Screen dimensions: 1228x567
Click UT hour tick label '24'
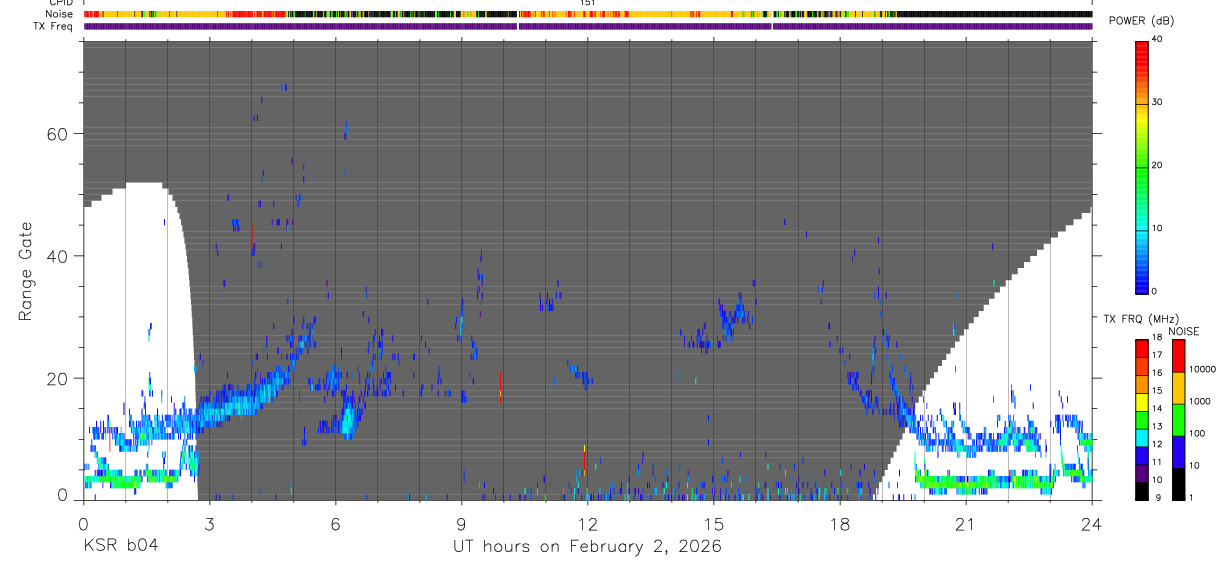click(1092, 523)
